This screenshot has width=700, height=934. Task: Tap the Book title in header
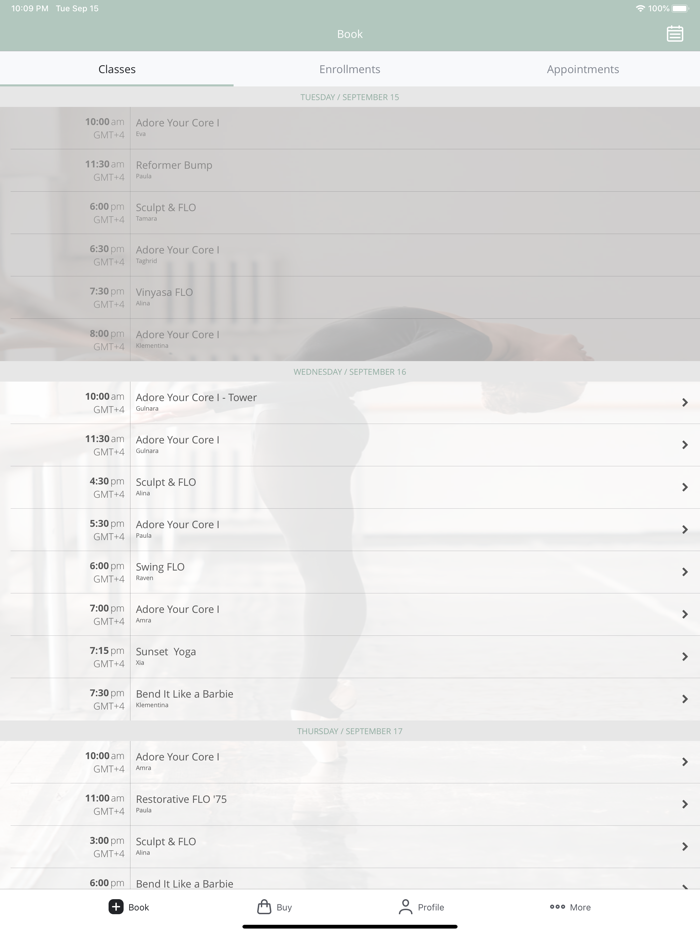350,34
